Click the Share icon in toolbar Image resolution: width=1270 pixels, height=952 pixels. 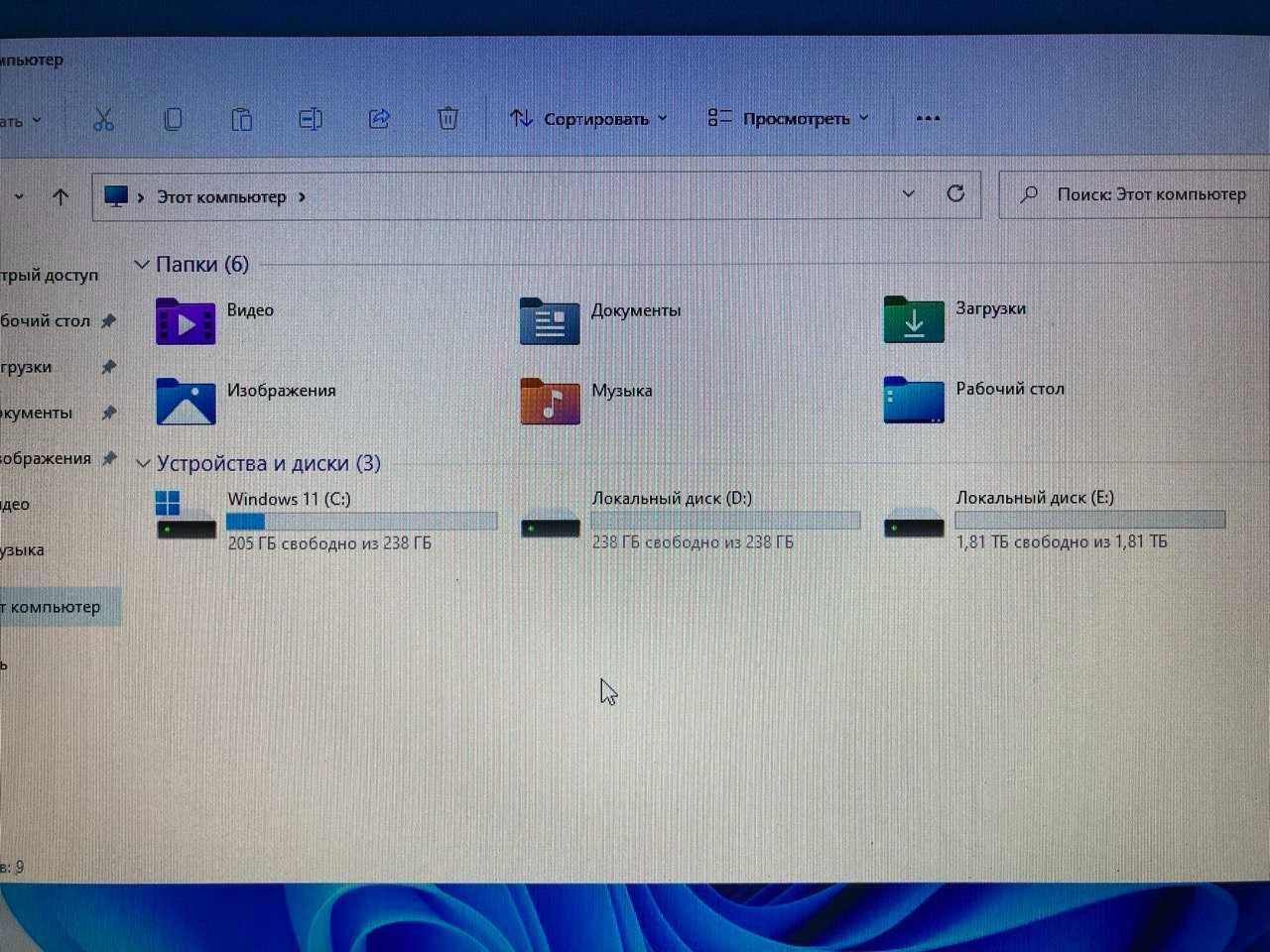[379, 119]
